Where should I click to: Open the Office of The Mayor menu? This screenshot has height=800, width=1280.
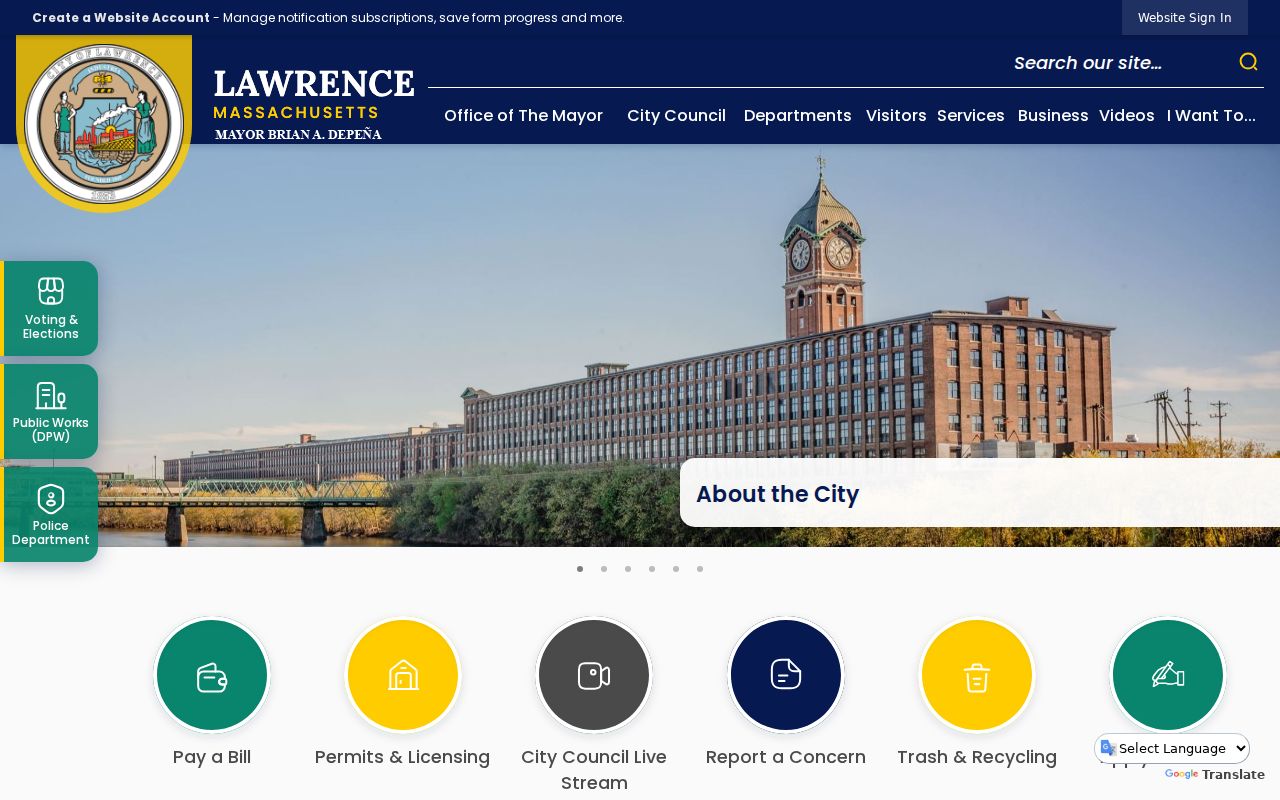coord(523,115)
